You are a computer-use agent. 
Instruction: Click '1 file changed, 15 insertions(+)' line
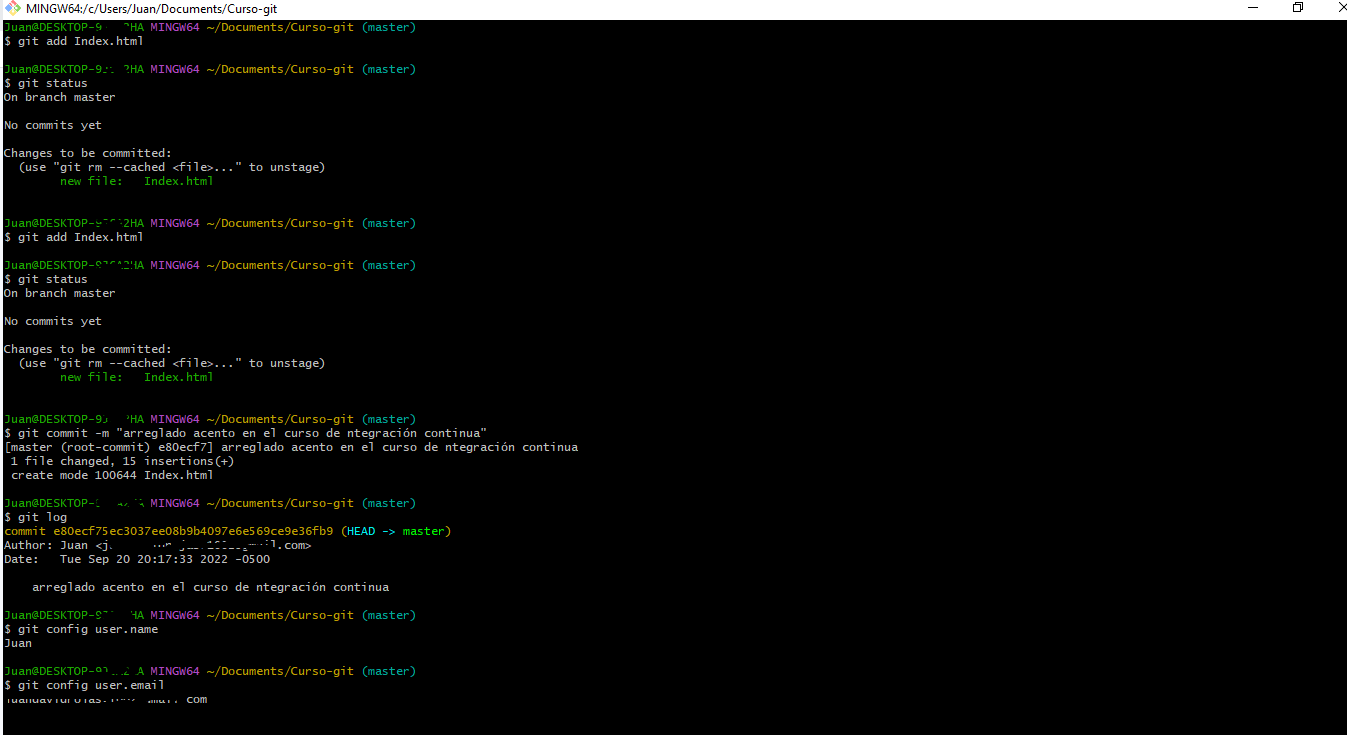[x=122, y=461]
